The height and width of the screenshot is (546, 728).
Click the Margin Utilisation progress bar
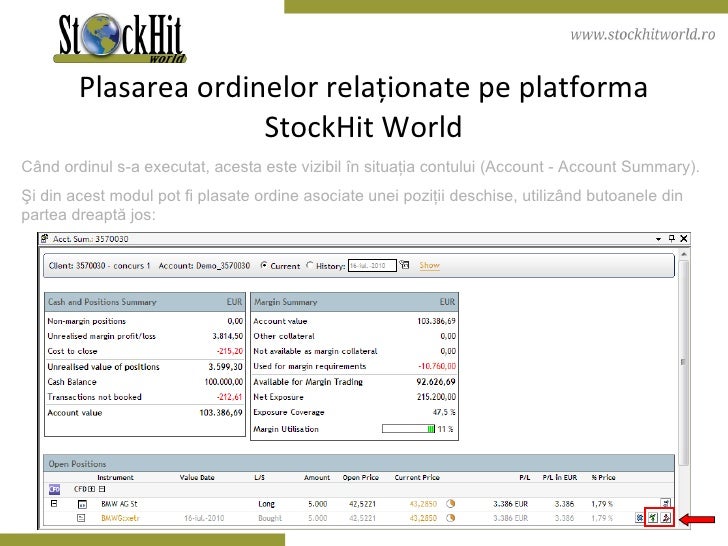tap(408, 429)
